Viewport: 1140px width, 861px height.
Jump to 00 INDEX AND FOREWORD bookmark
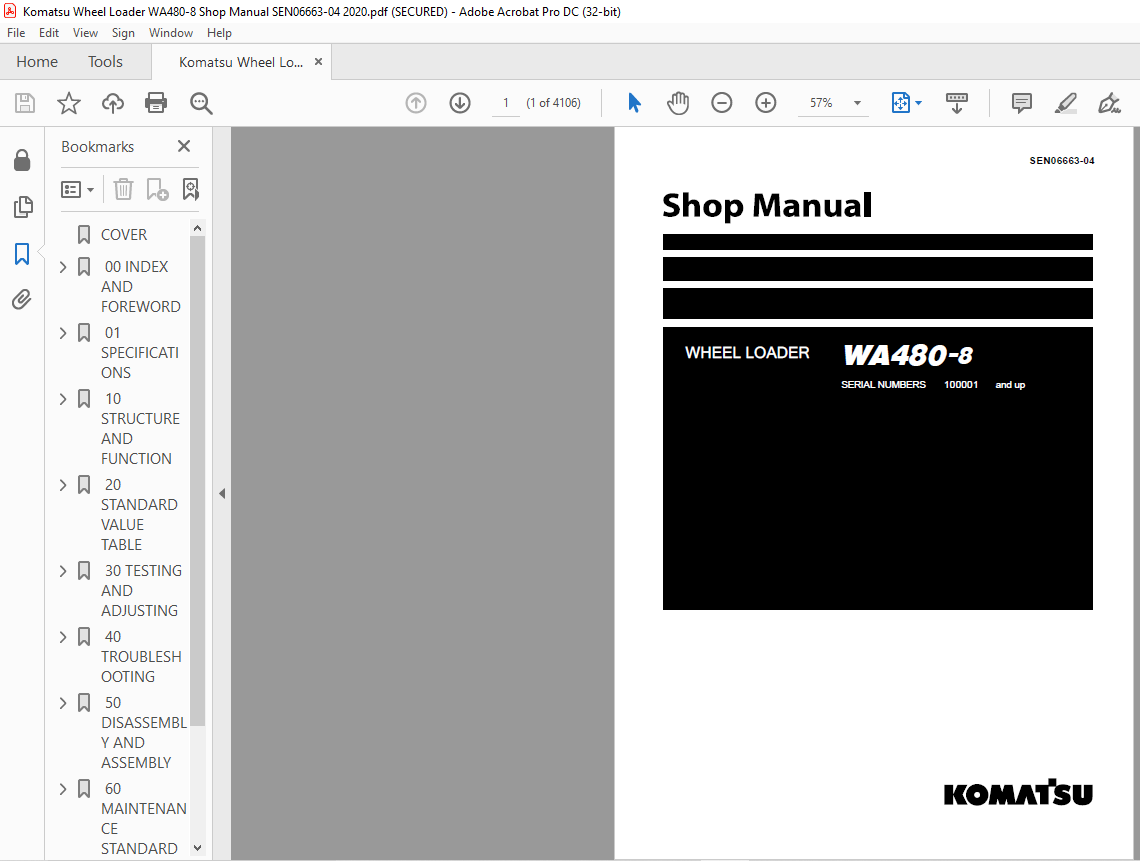(141, 287)
